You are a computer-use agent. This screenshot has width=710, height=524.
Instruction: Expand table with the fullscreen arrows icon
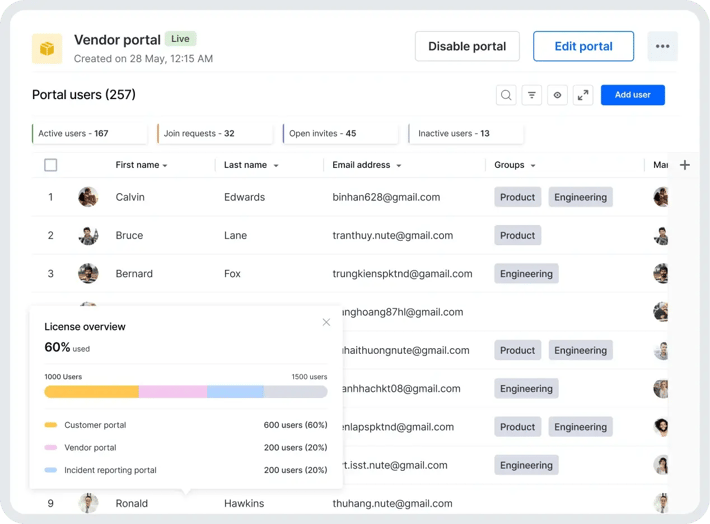point(583,95)
